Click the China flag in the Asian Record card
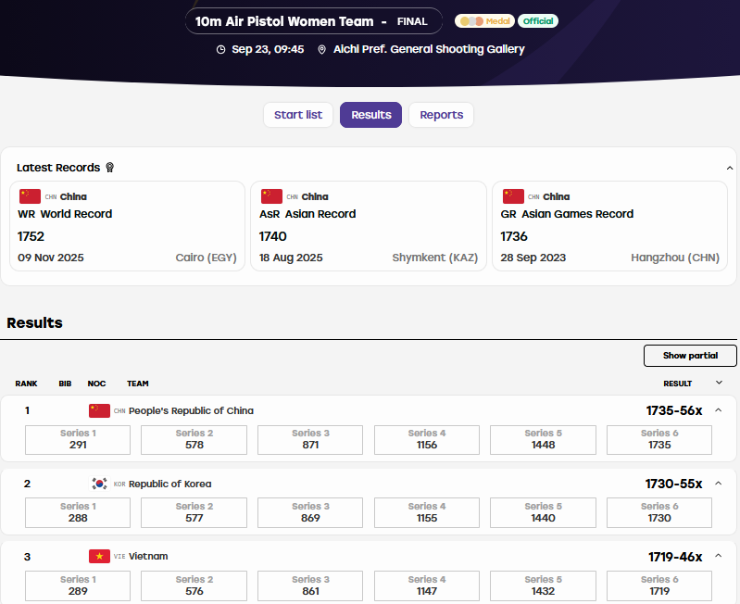The width and height of the screenshot is (740, 604). pyautogui.click(x=271, y=196)
